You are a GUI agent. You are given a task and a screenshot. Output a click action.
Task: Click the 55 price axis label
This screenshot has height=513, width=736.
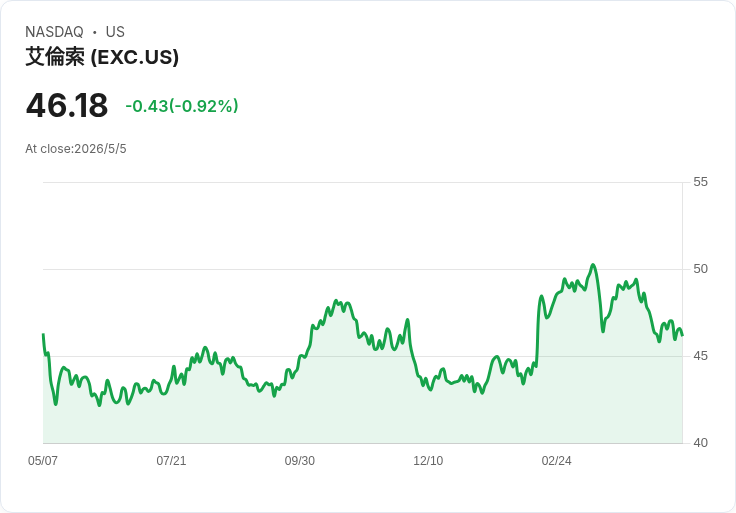click(700, 182)
